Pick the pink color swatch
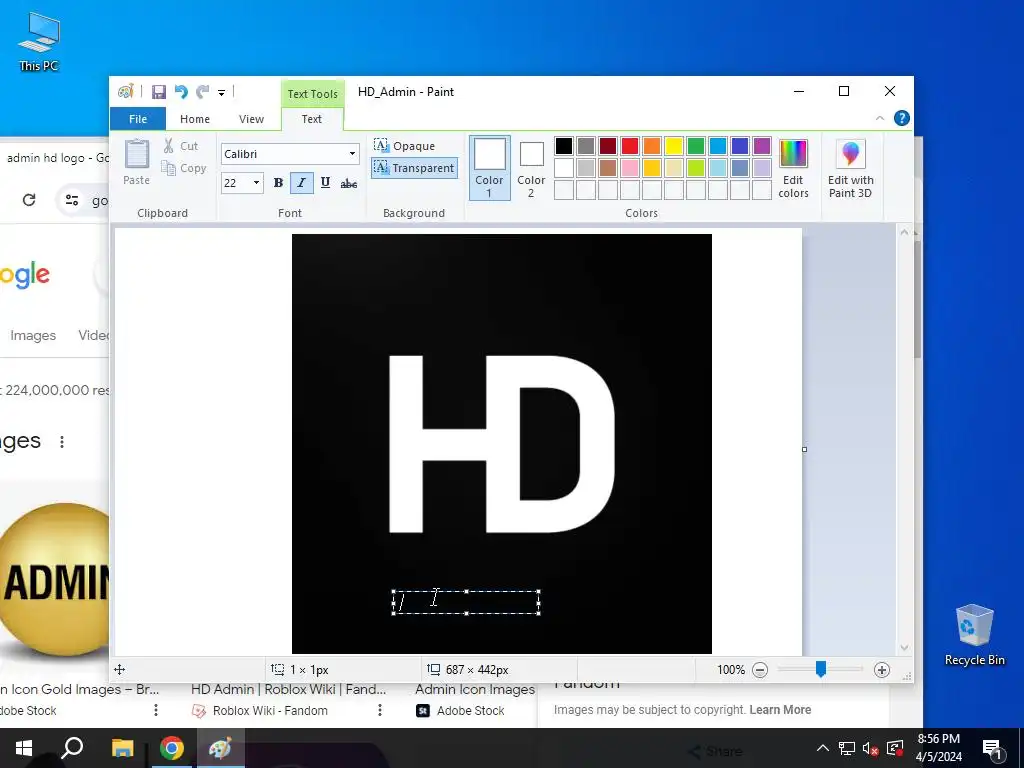 [x=630, y=168]
